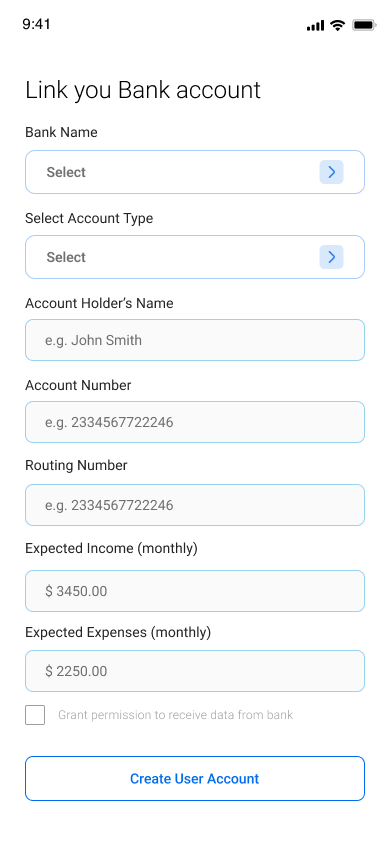Tap the 'Bank Name' field label
The height and width of the screenshot is (844, 390).
click(61, 132)
